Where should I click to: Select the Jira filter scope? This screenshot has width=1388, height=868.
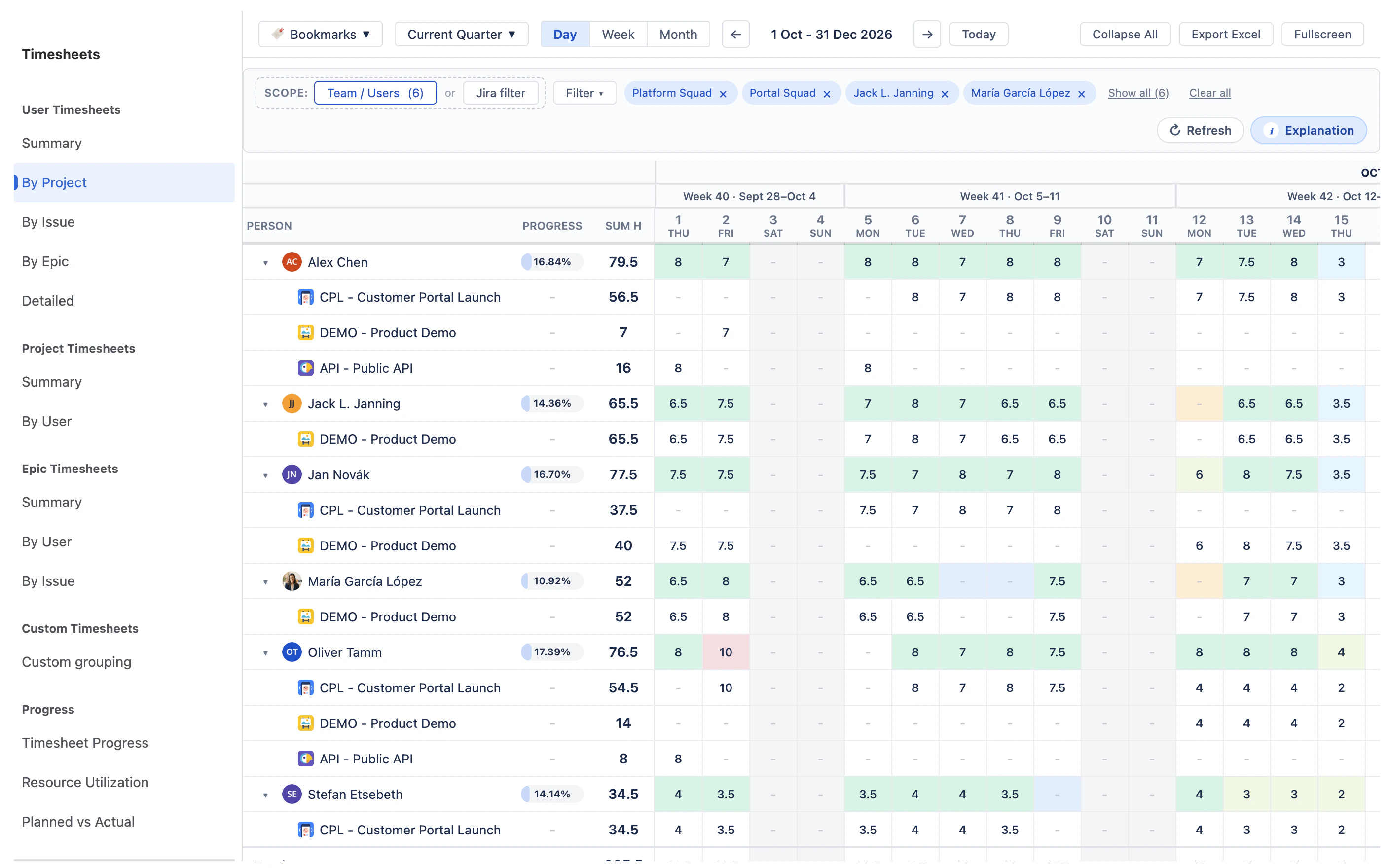pos(501,93)
